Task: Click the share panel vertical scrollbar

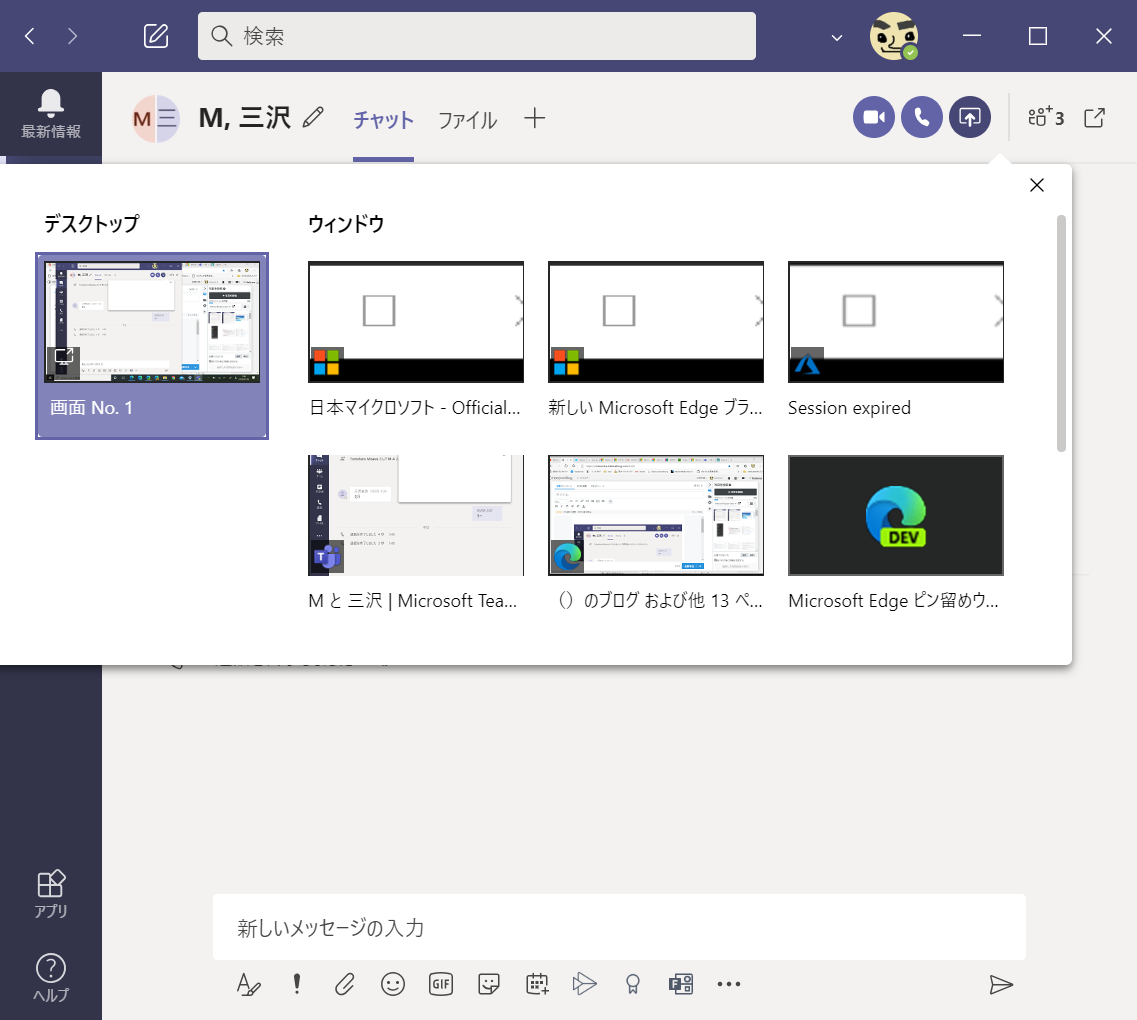Action: (1061, 333)
